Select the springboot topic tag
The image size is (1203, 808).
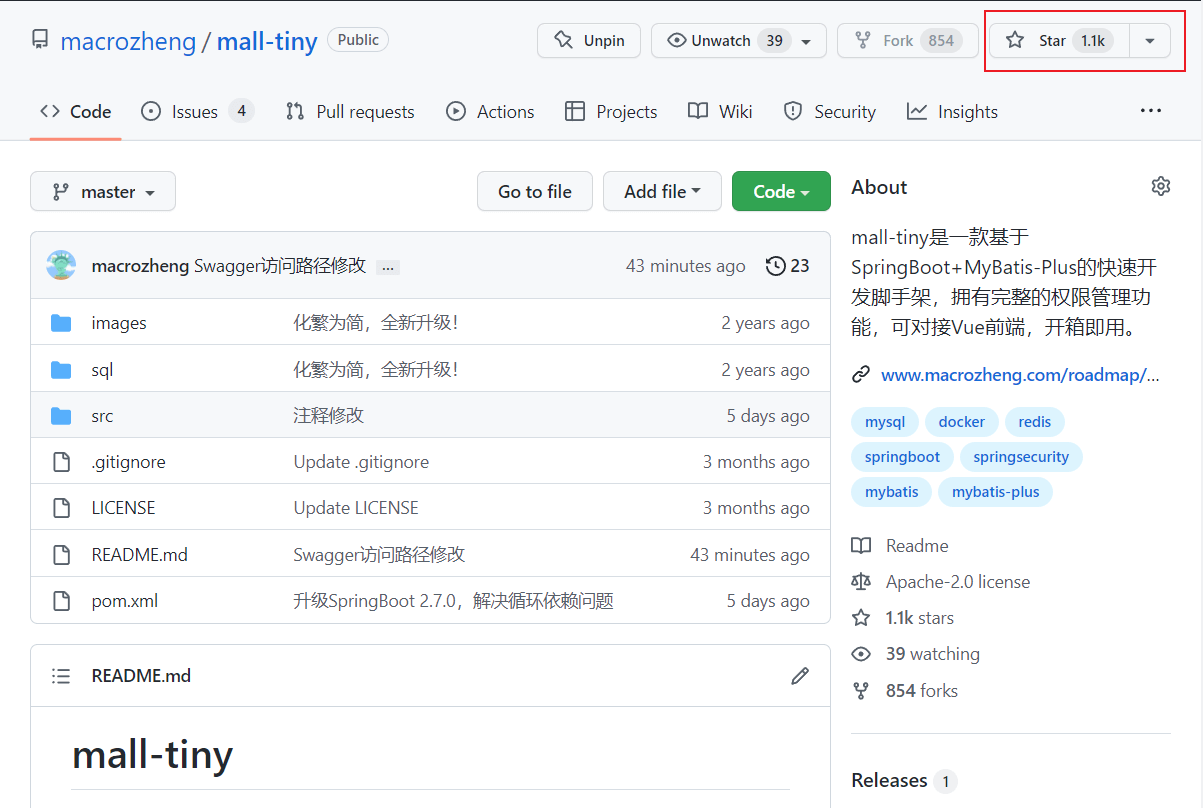(902, 456)
